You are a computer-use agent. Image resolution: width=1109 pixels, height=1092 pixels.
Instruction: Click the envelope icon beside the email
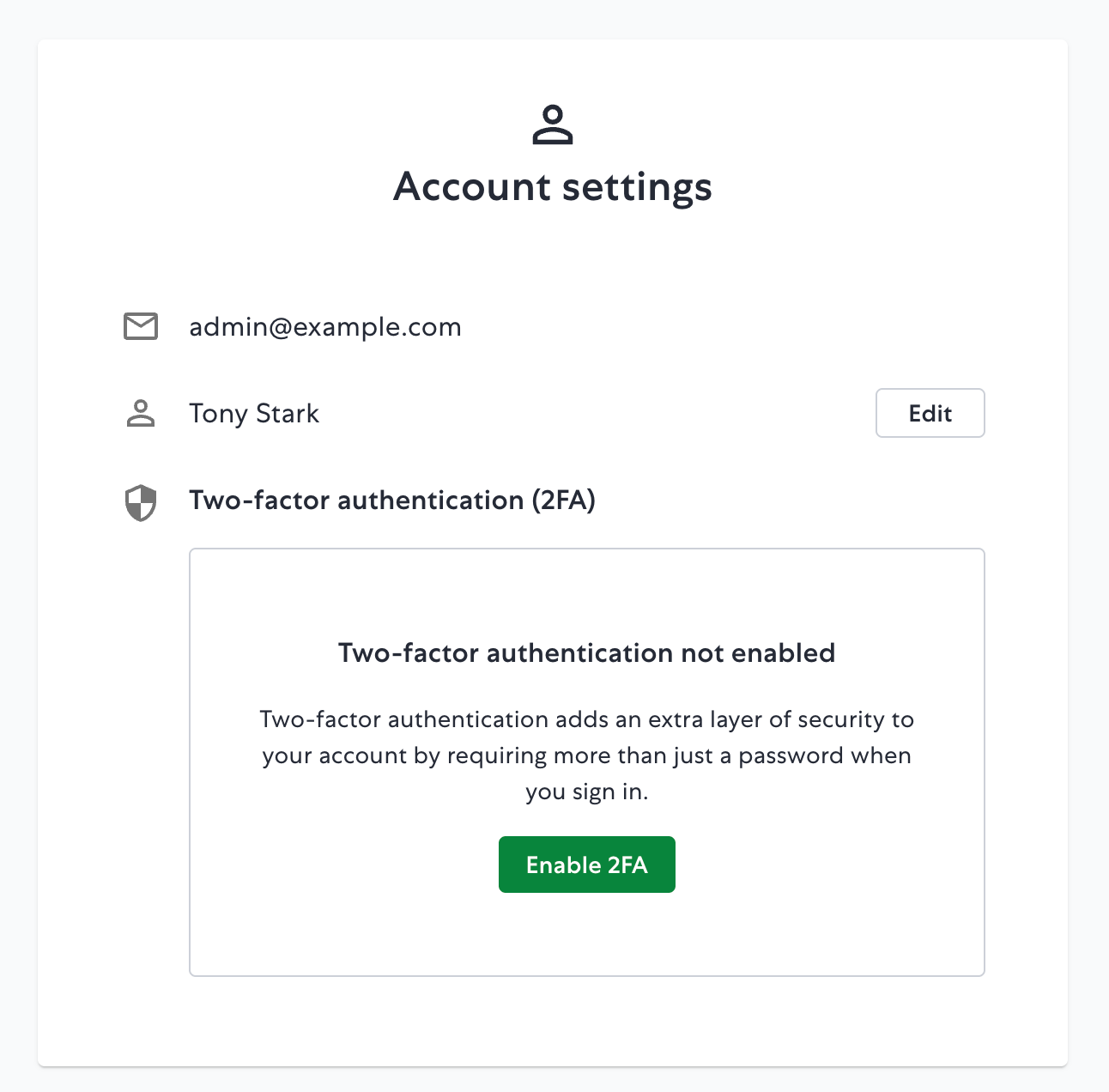[x=141, y=326]
